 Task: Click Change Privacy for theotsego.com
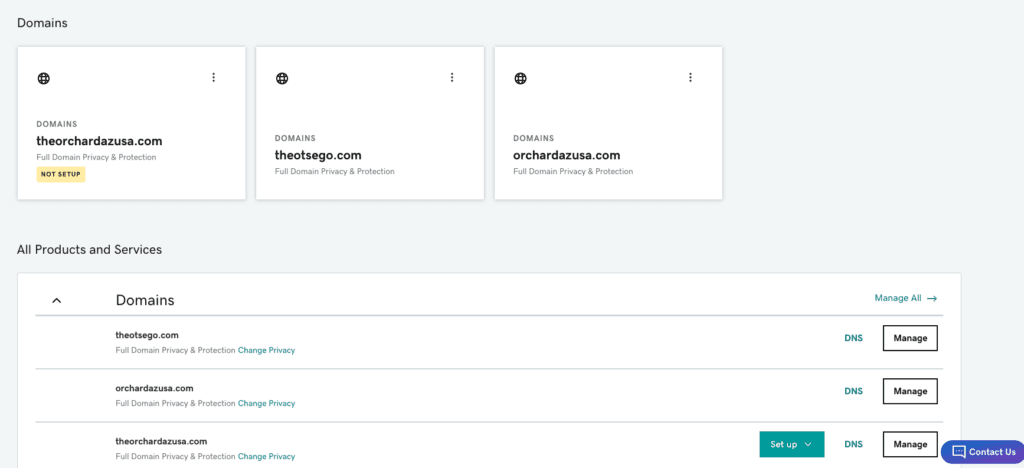[x=266, y=351]
